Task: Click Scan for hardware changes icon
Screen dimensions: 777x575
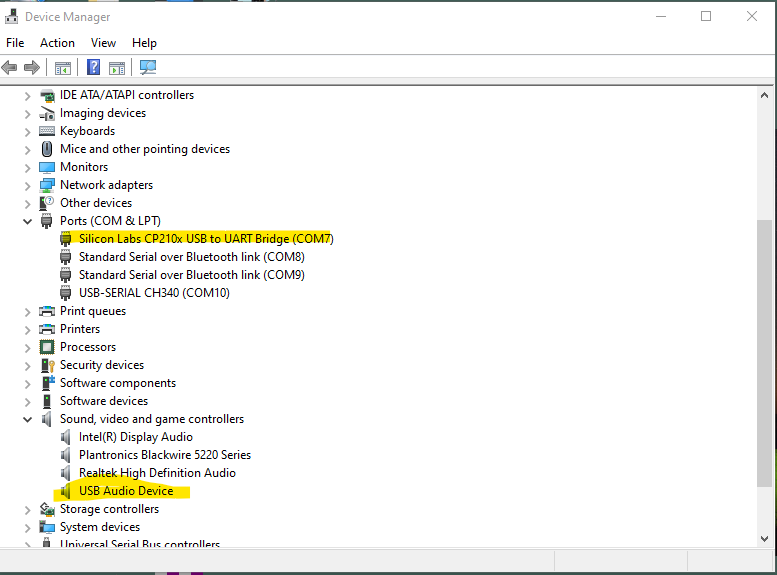Action: 148,67
